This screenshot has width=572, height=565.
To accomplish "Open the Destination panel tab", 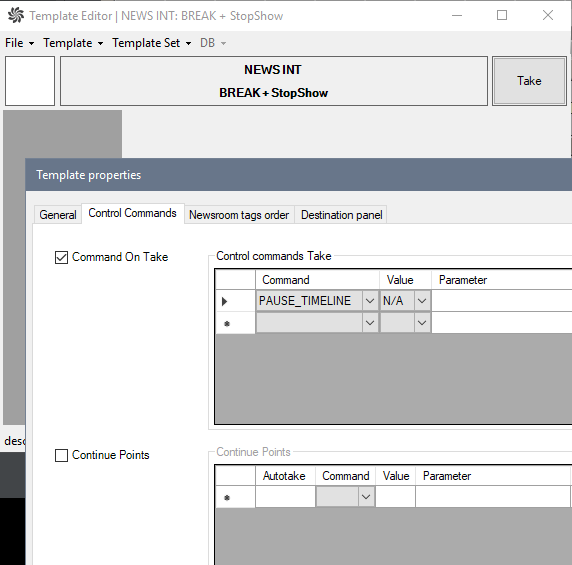I will coord(341,214).
